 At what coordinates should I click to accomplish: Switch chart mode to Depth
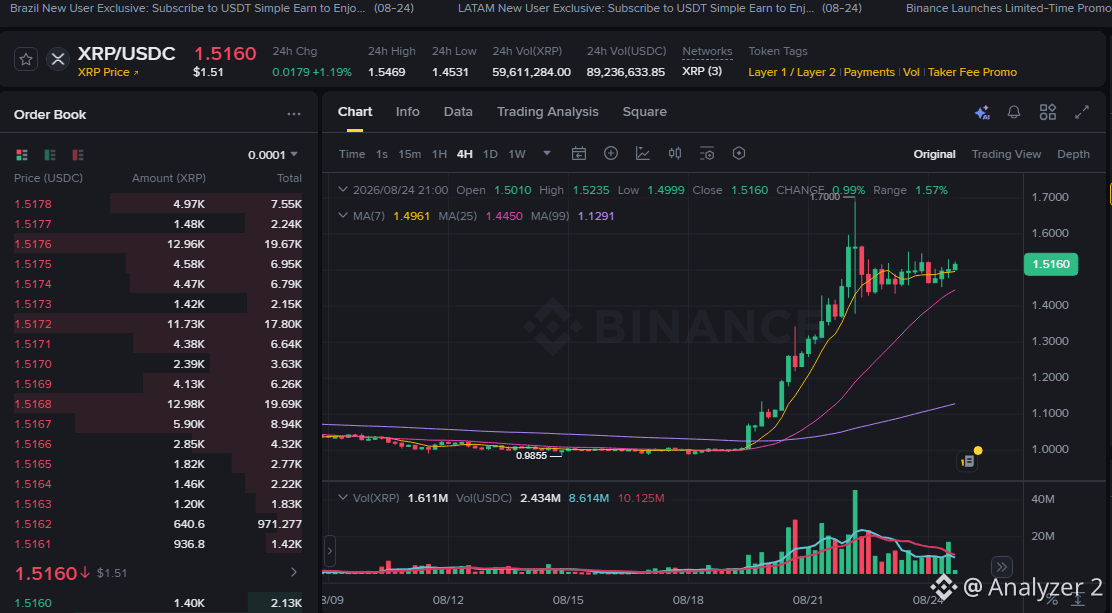(1073, 154)
